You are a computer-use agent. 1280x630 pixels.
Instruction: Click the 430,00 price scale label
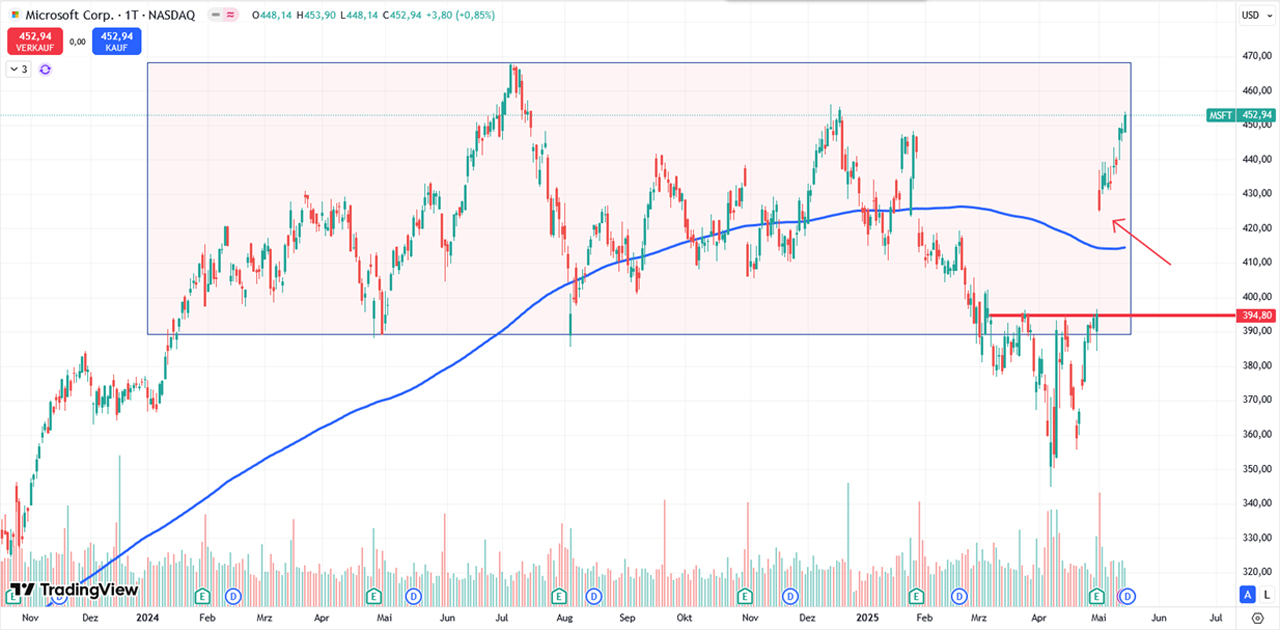1255,193
